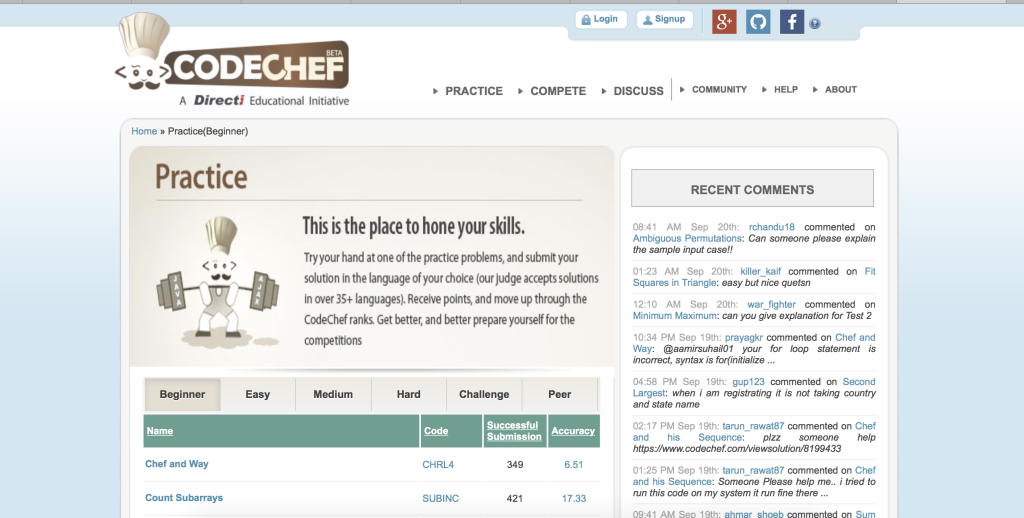Open Ambiguous Permutations problem link
1024x518 pixels.
(687, 238)
